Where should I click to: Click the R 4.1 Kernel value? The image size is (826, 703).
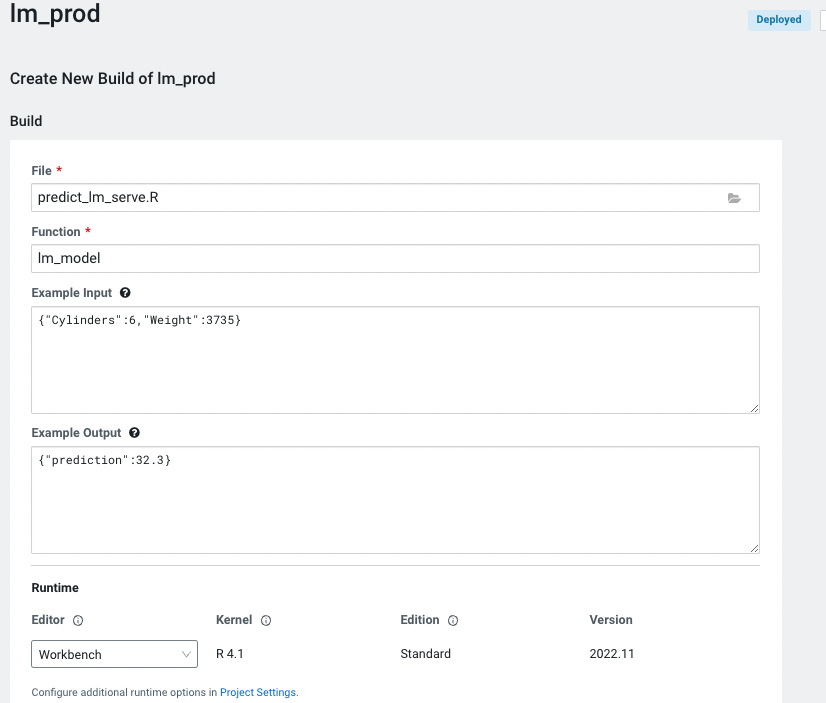[x=228, y=654]
